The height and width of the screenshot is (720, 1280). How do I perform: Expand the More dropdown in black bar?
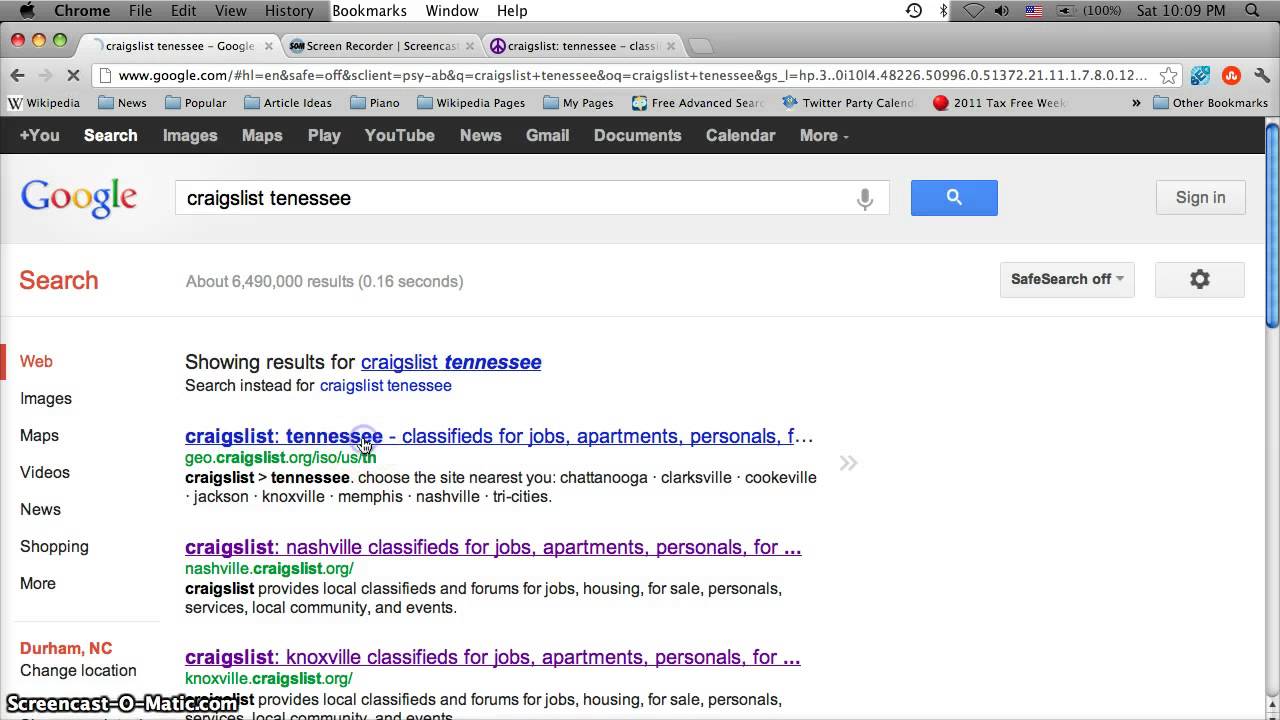(x=824, y=135)
